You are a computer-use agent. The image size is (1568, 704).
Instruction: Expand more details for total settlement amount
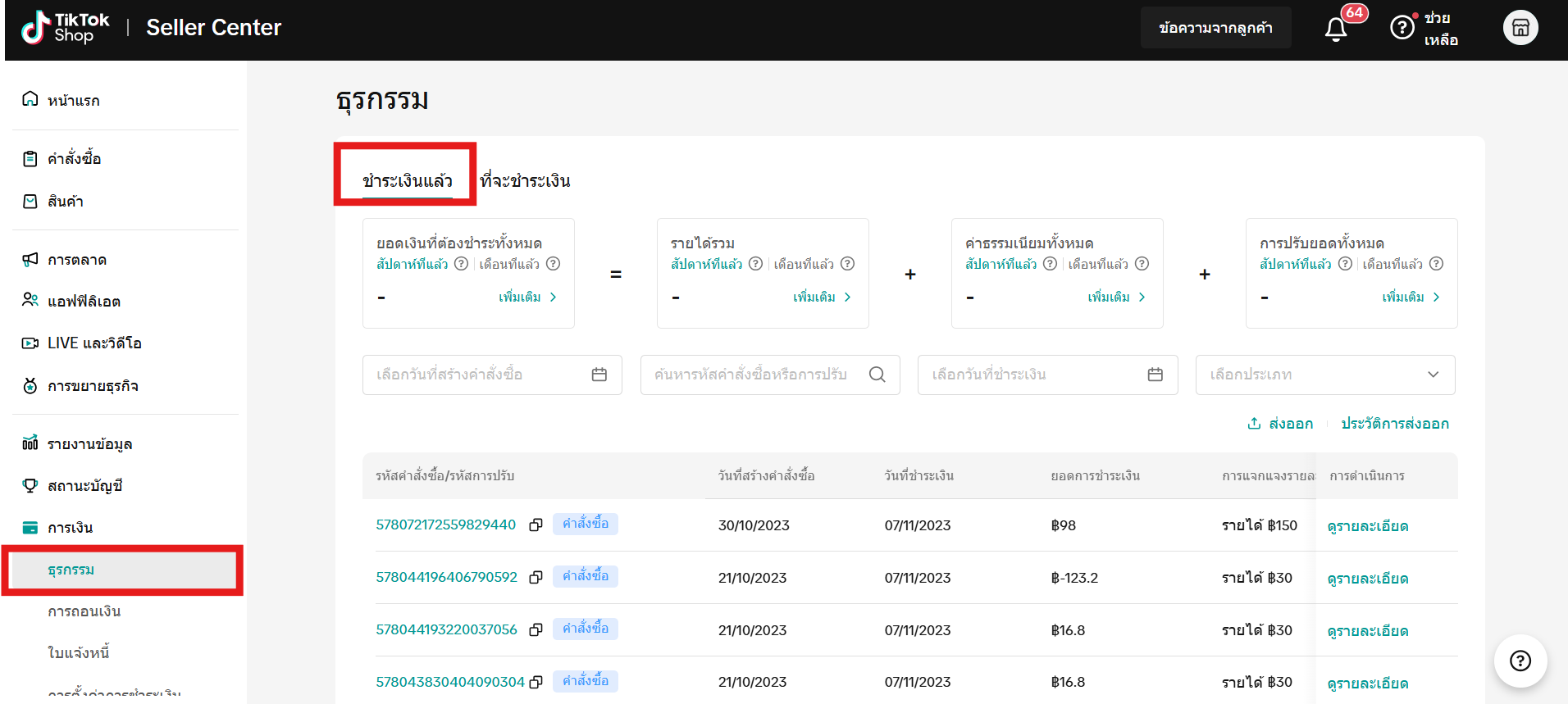[526, 297]
